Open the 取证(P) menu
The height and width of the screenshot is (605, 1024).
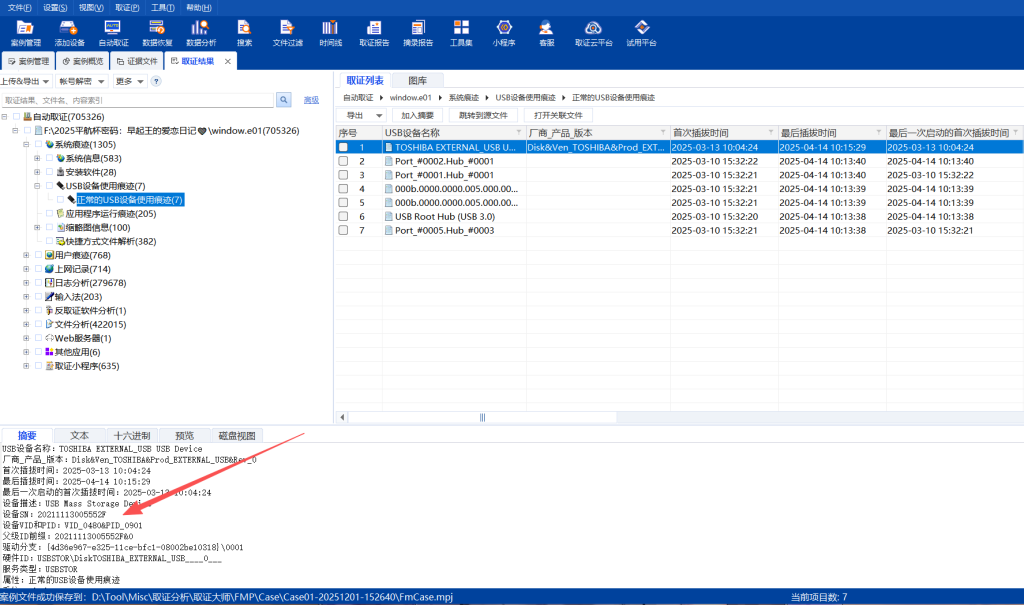pos(127,7)
